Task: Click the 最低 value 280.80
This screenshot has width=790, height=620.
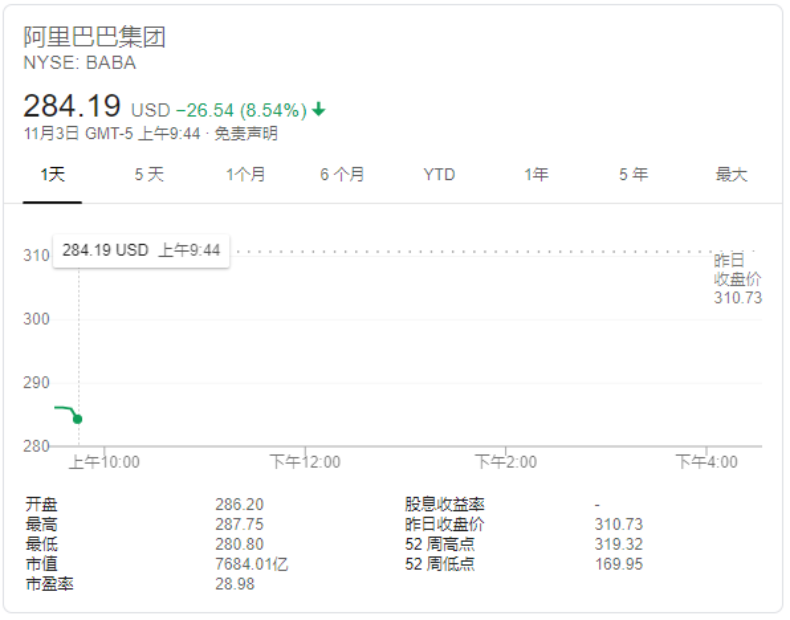Action: 239,544
